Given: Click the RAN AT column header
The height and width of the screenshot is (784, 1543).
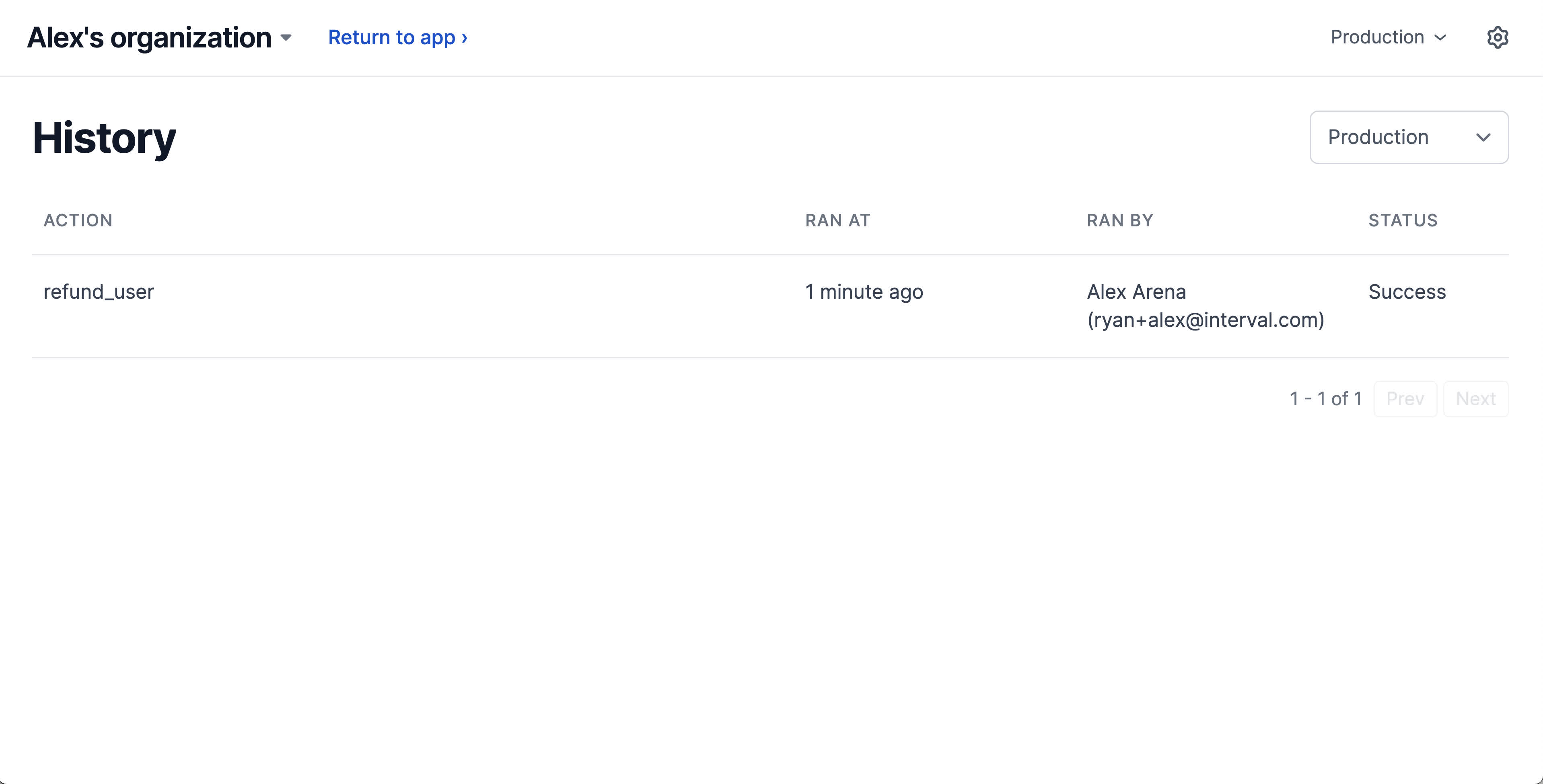Looking at the screenshot, I should 837,220.
